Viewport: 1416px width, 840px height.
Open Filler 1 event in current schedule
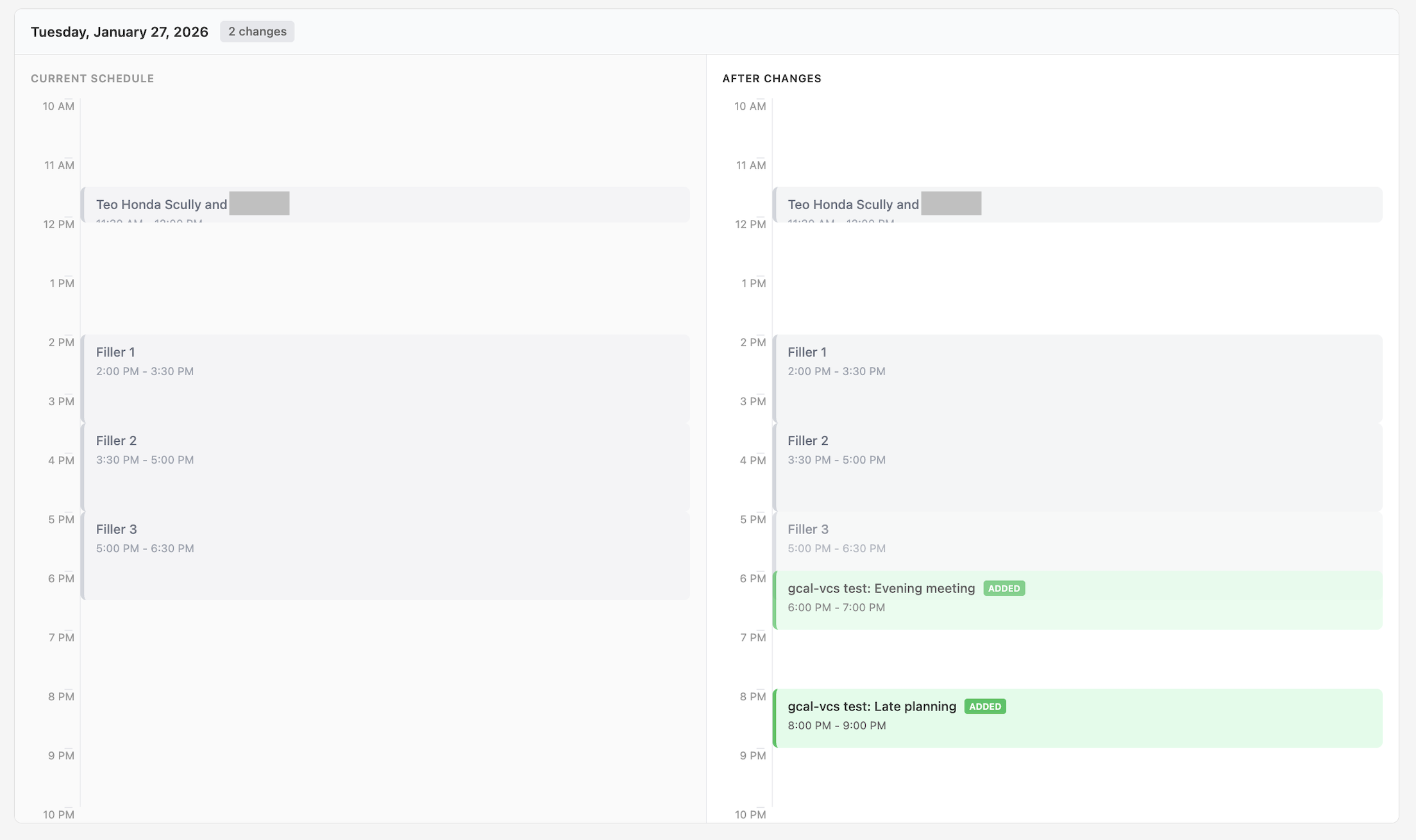(x=385, y=378)
